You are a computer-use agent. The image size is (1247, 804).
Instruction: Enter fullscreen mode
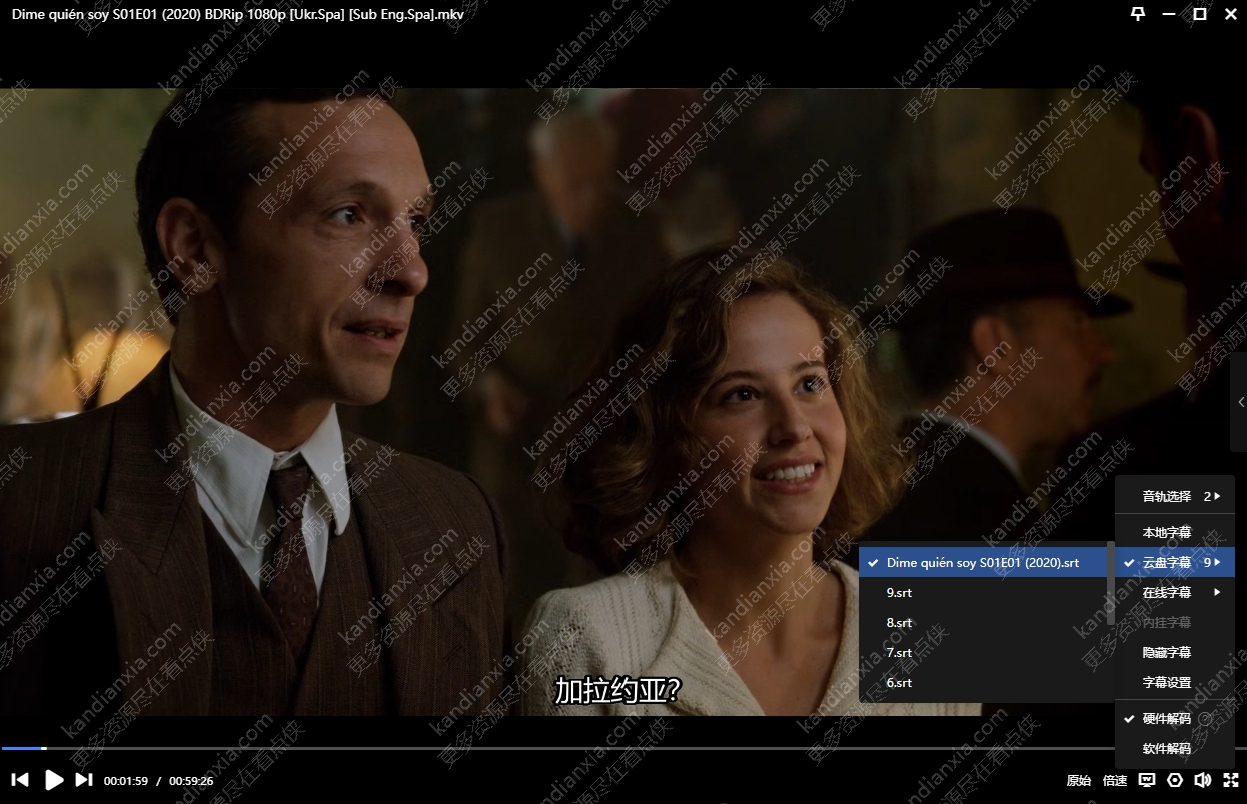coord(1231,780)
